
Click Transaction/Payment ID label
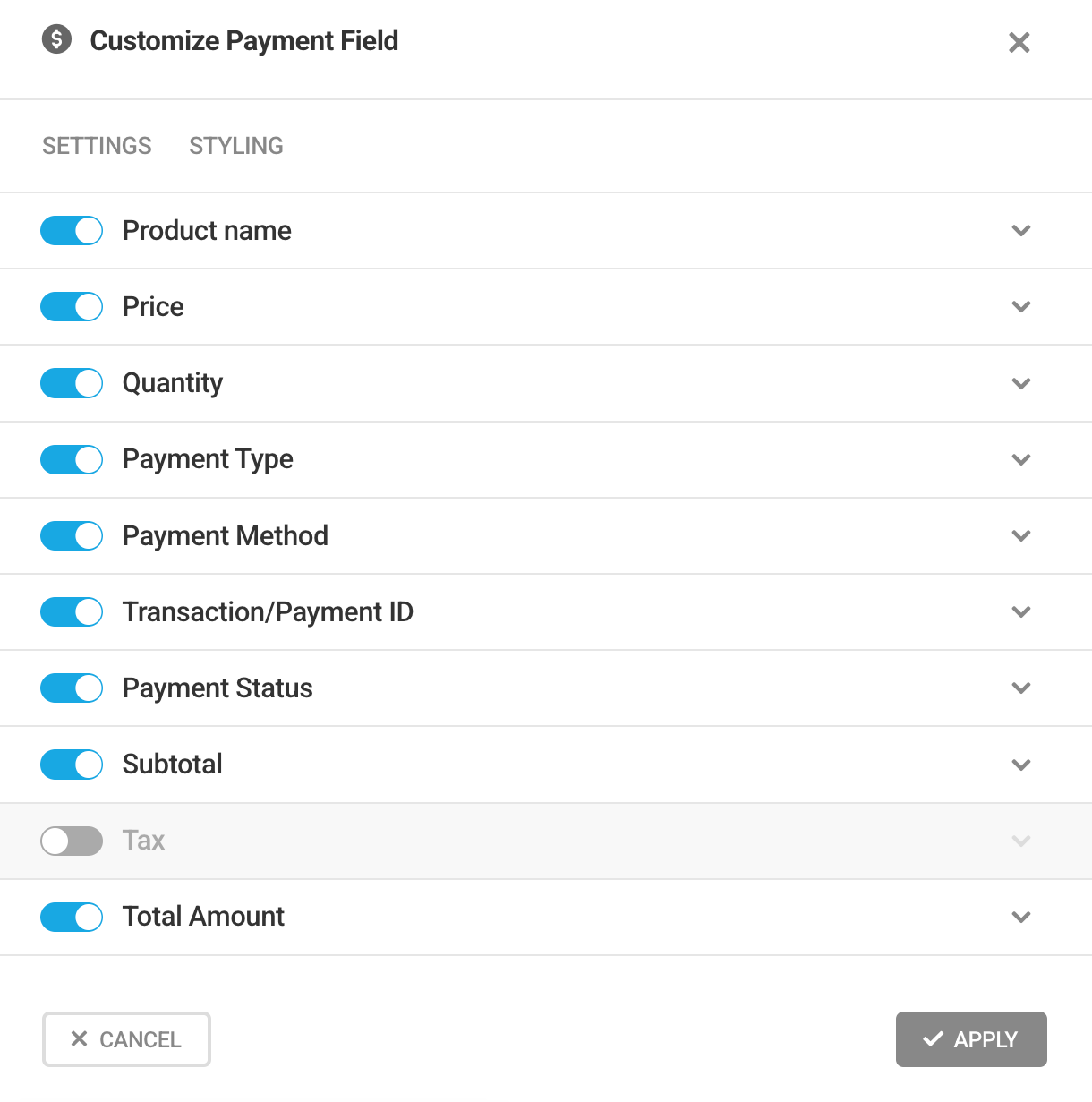(x=268, y=611)
